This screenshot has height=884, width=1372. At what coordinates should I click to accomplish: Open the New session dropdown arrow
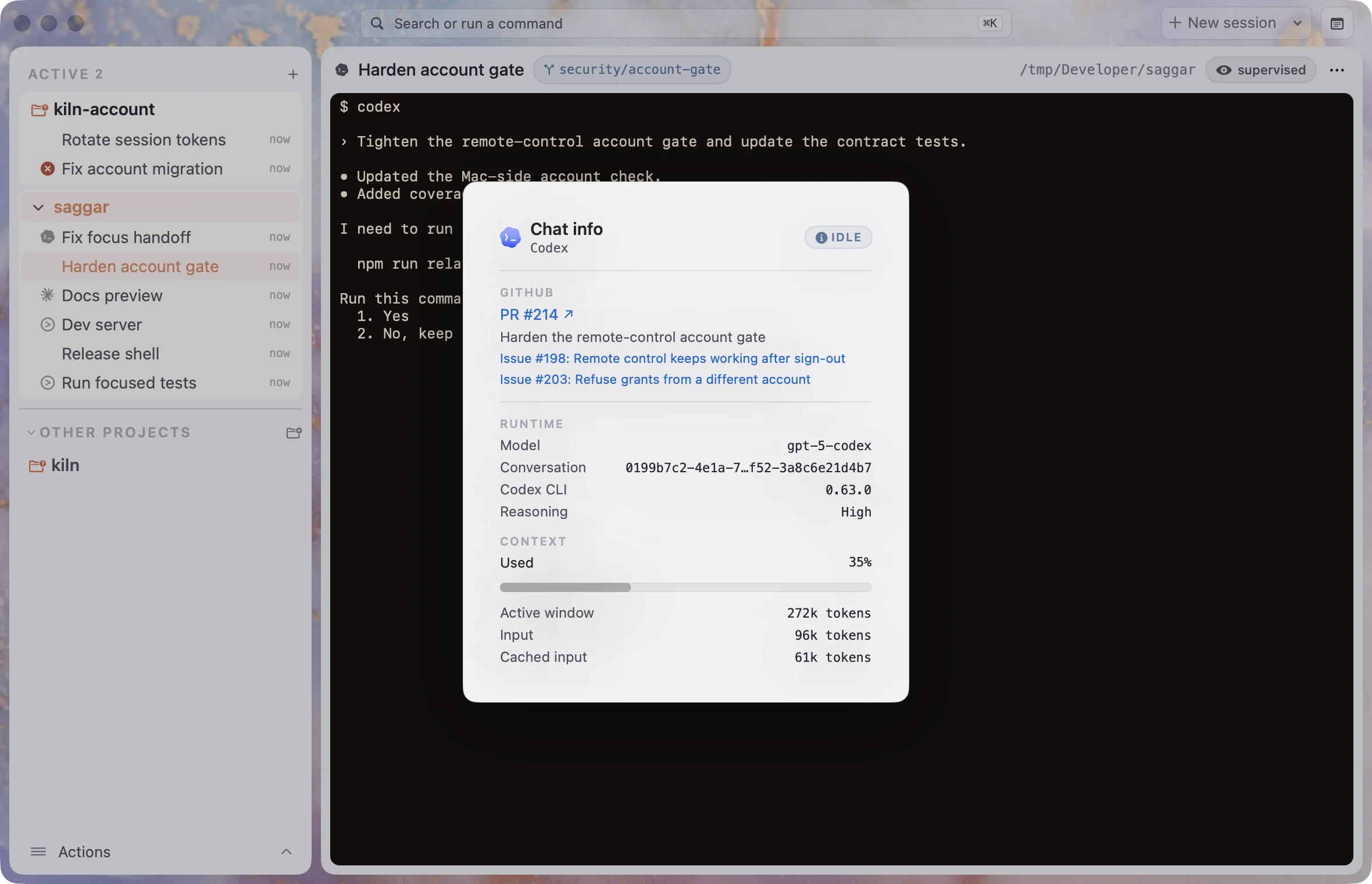coord(1298,23)
